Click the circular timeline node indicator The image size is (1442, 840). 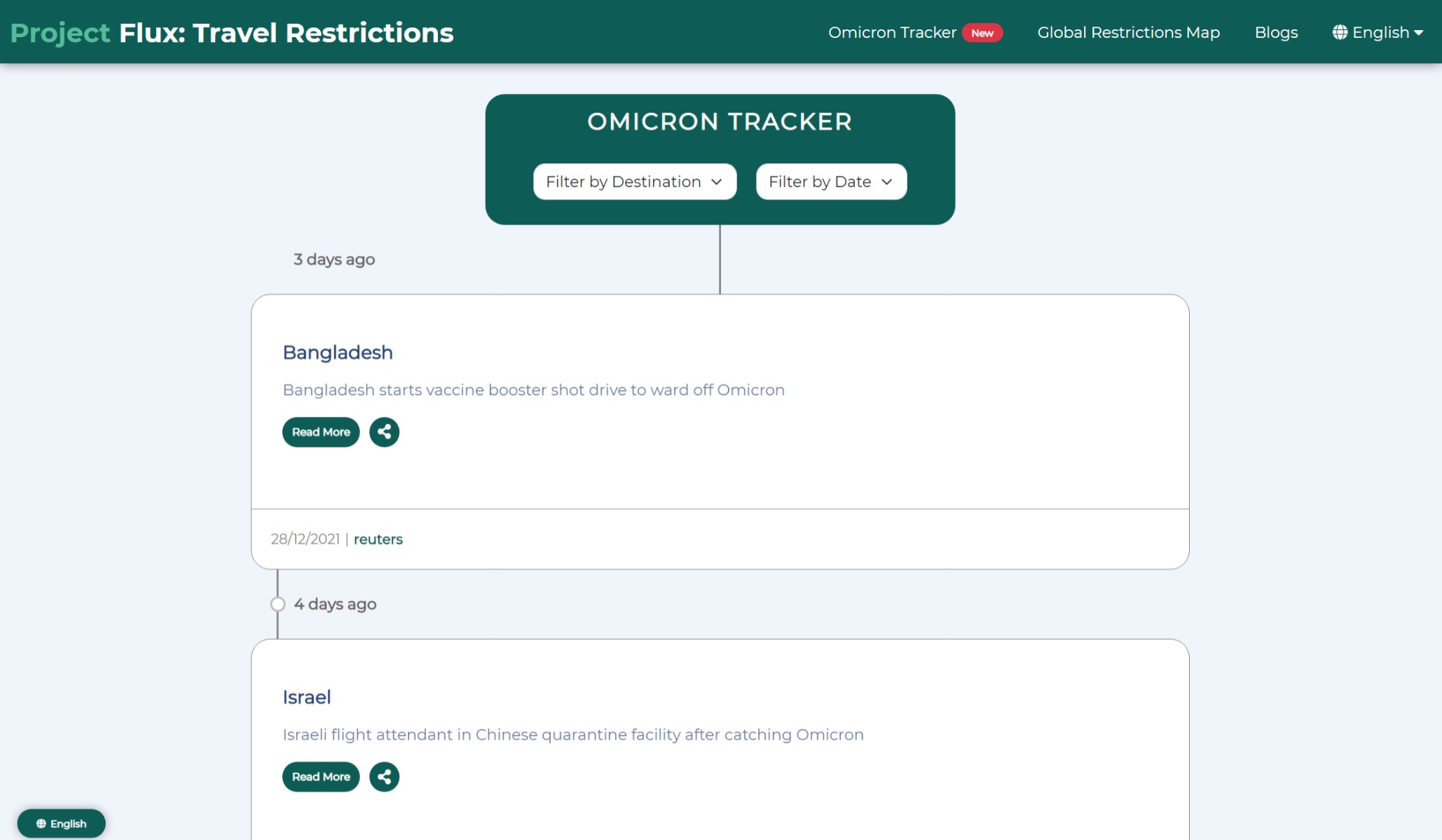[x=277, y=603]
